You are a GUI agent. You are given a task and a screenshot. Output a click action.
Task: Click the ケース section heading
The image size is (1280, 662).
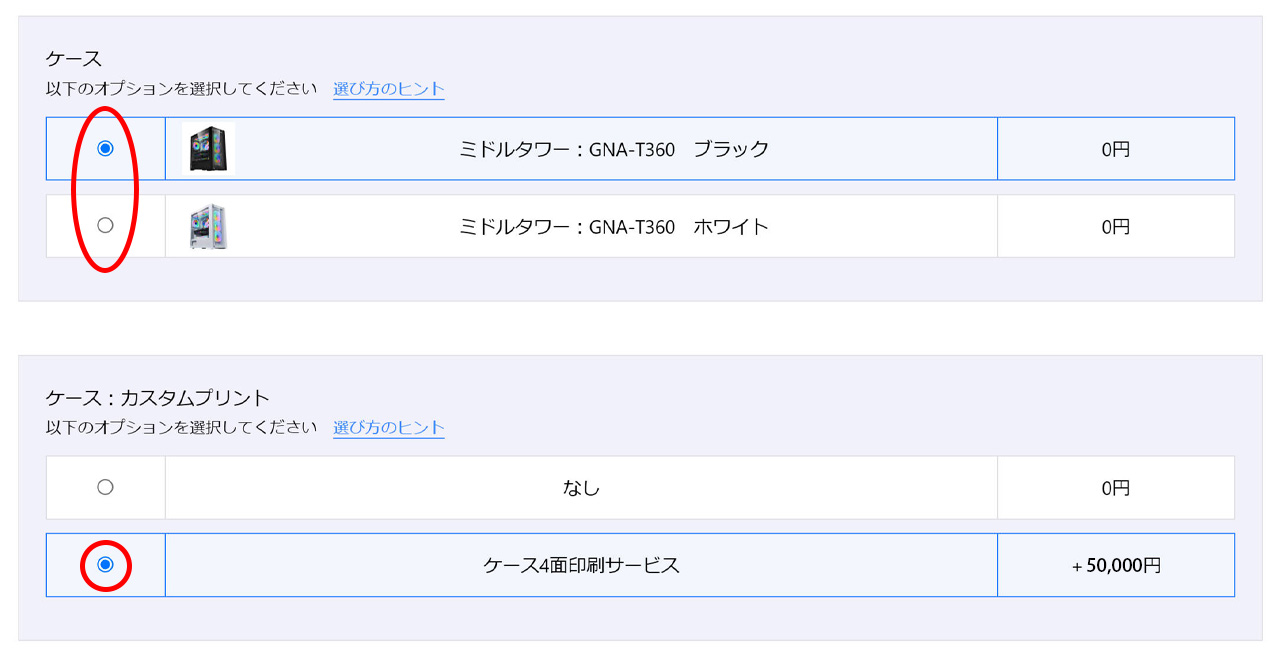(x=74, y=58)
